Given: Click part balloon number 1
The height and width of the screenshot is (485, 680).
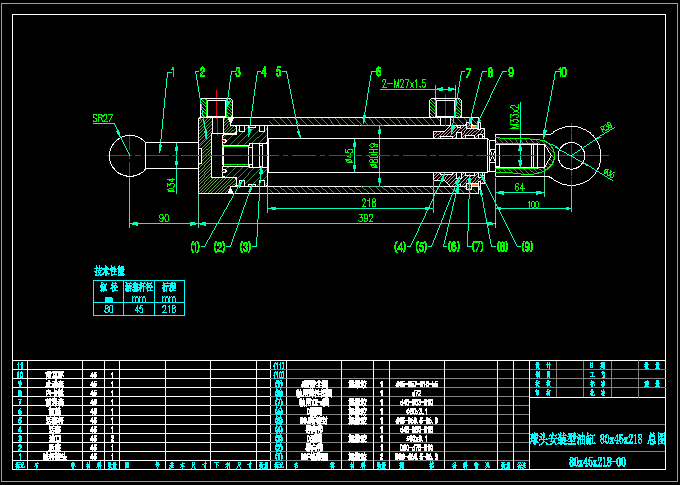Looking at the screenshot, I should tap(171, 72).
